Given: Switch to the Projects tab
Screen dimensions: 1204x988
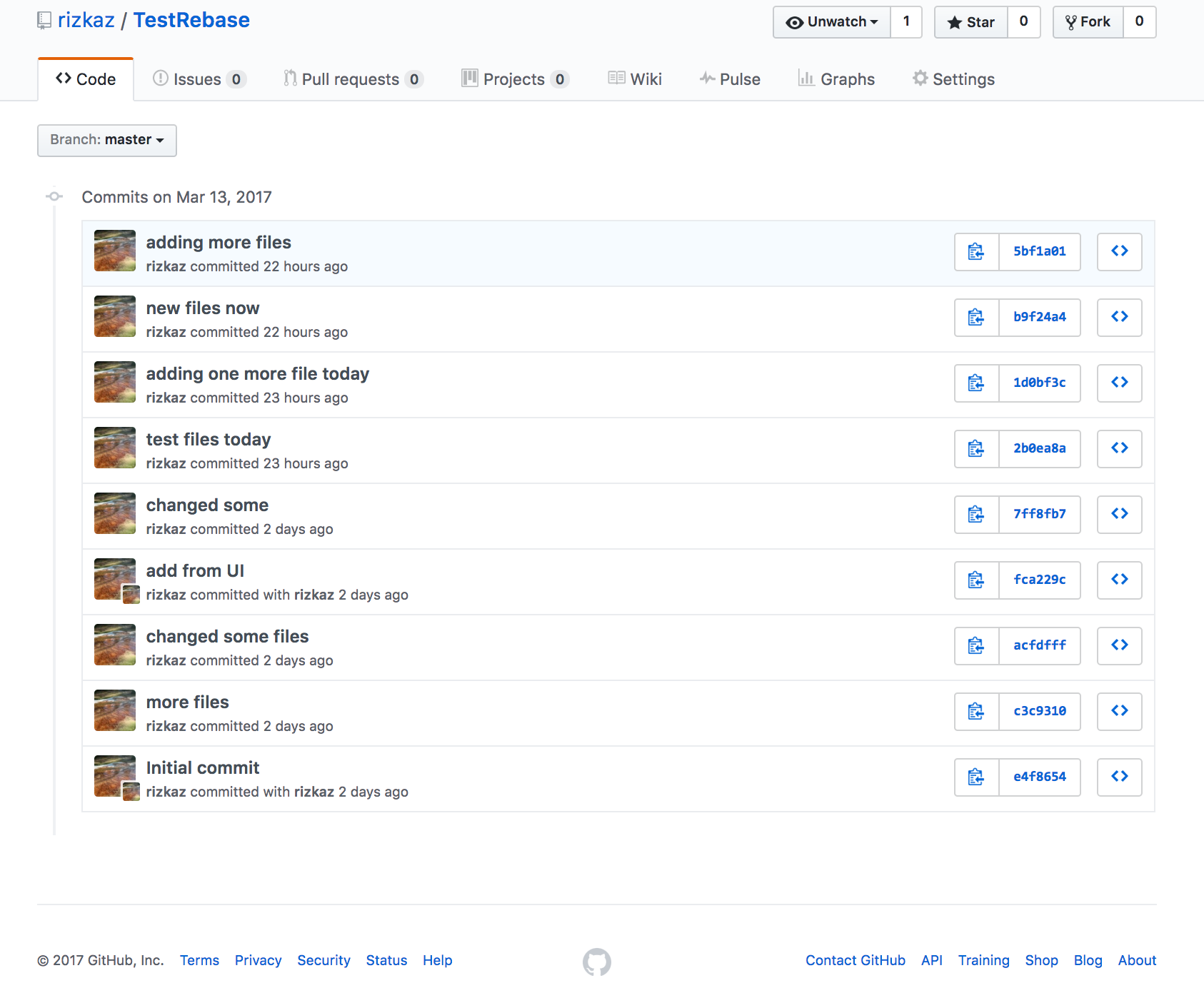Looking at the screenshot, I should coord(516,79).
